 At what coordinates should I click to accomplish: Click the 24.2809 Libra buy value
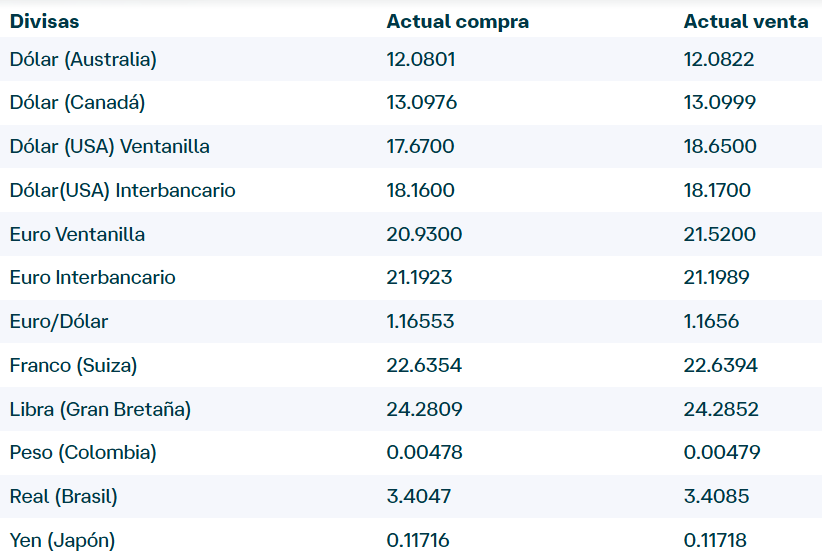pos(424,409)
